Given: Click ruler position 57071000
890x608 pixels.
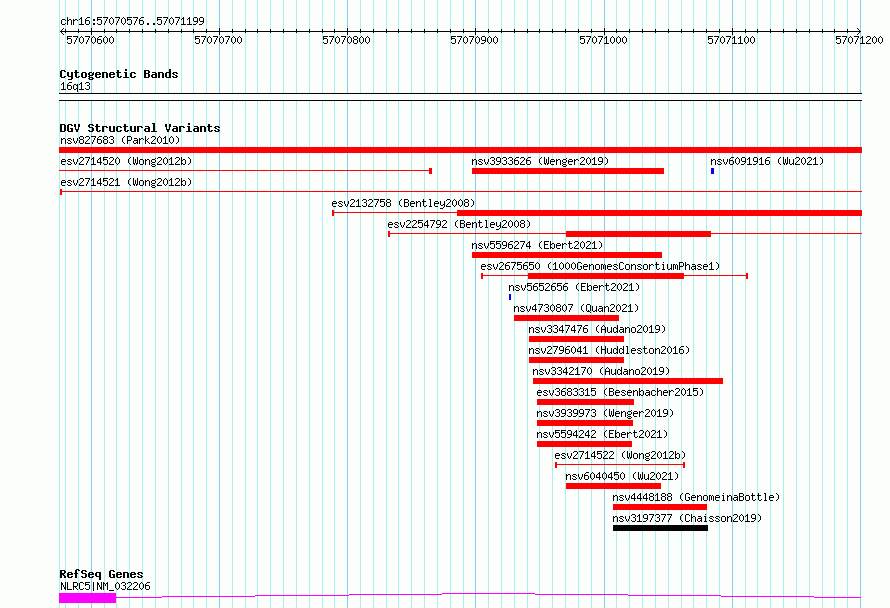Looking at the screenshot, I should point(603,40).
